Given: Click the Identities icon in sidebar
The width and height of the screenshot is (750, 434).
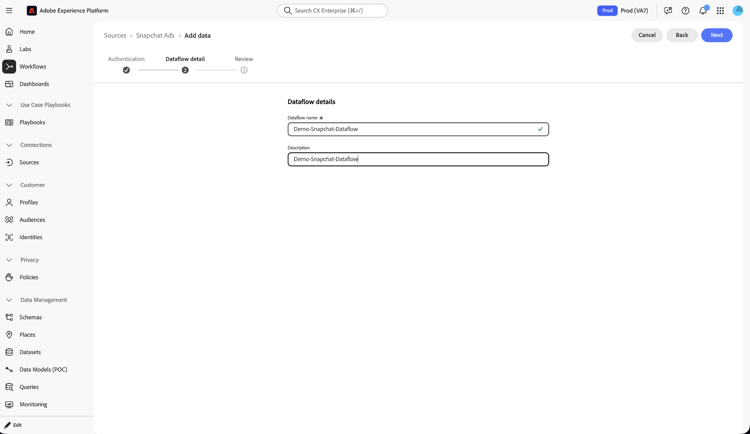Looking at the screenshot, I should tap(9, 237).
